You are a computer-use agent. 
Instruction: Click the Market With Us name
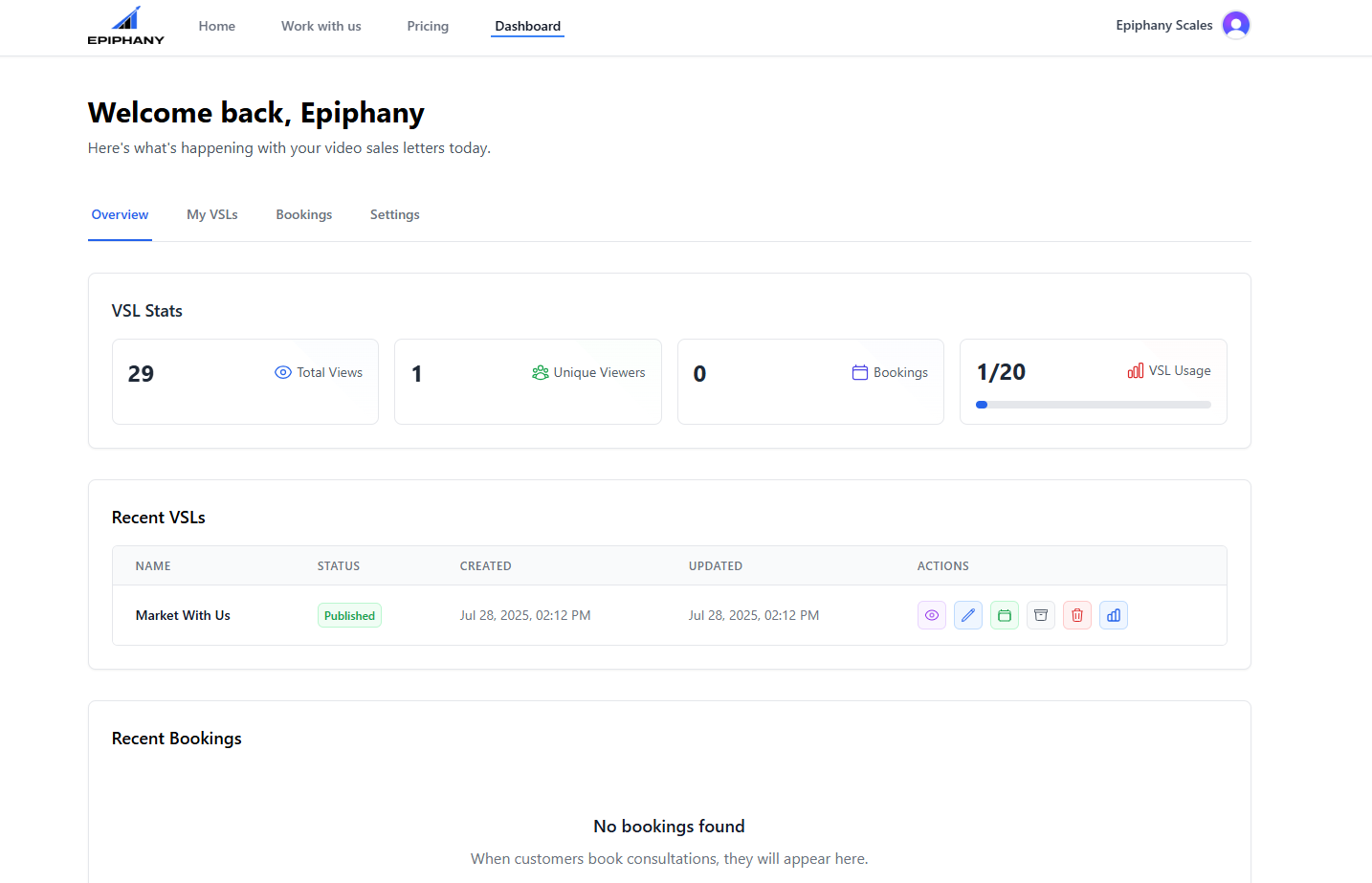click(x=183, y=615)
